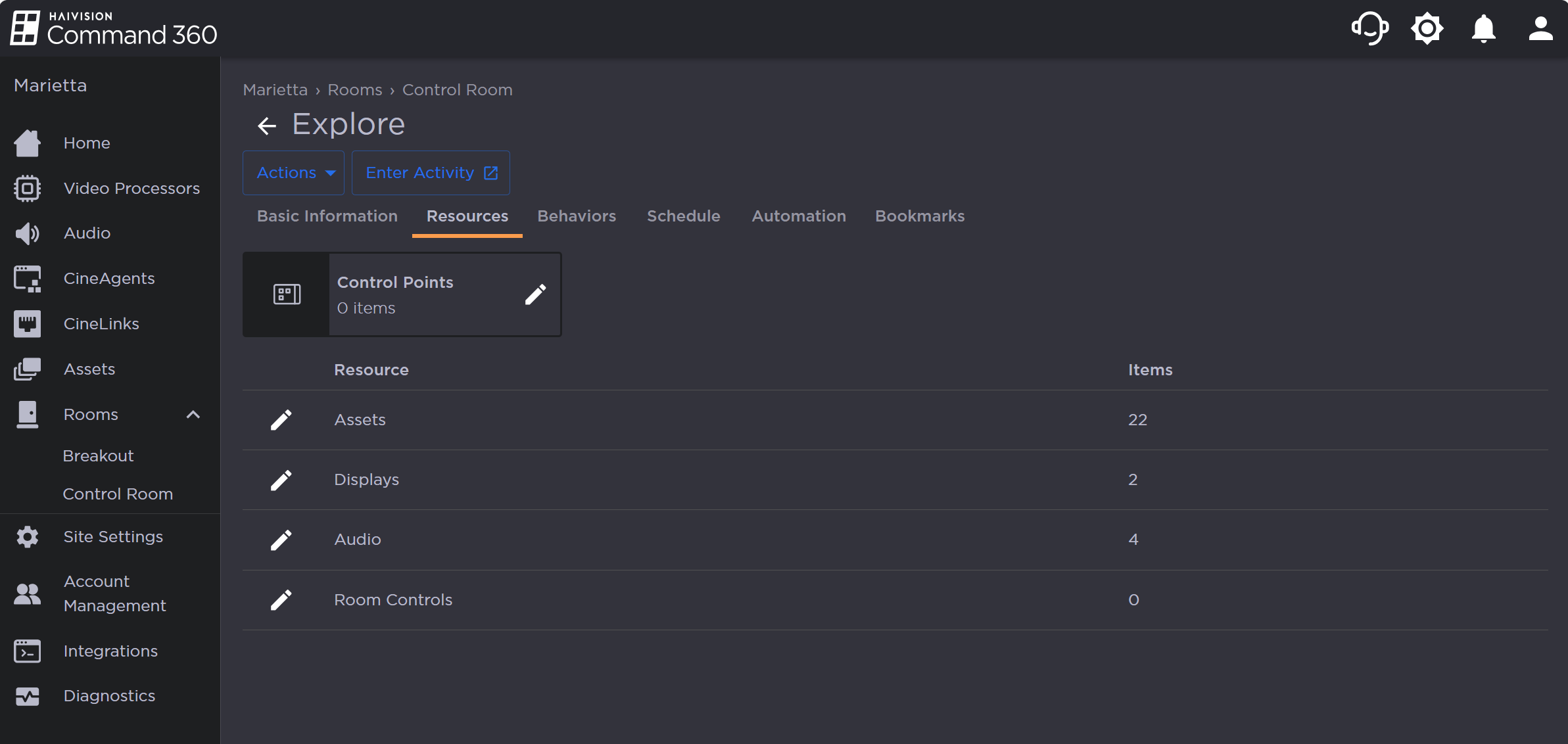Select the Bookmarks tab
This screenshot has height=744, width=1568.
click(x=919, y=216)
